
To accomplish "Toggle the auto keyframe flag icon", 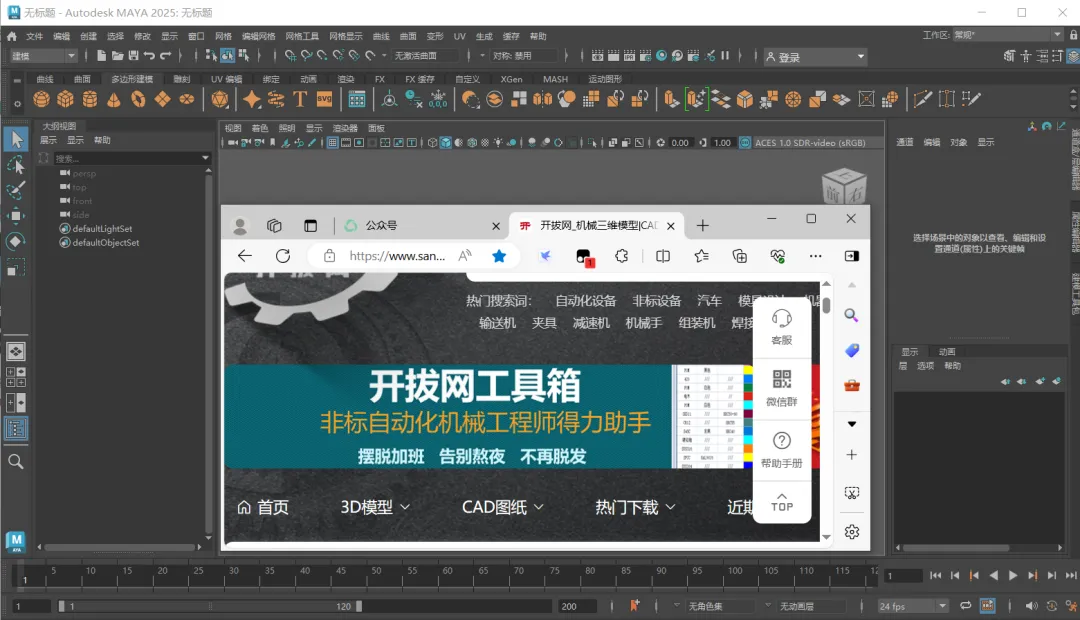I will pyautogui.click(x=634, y=606).
